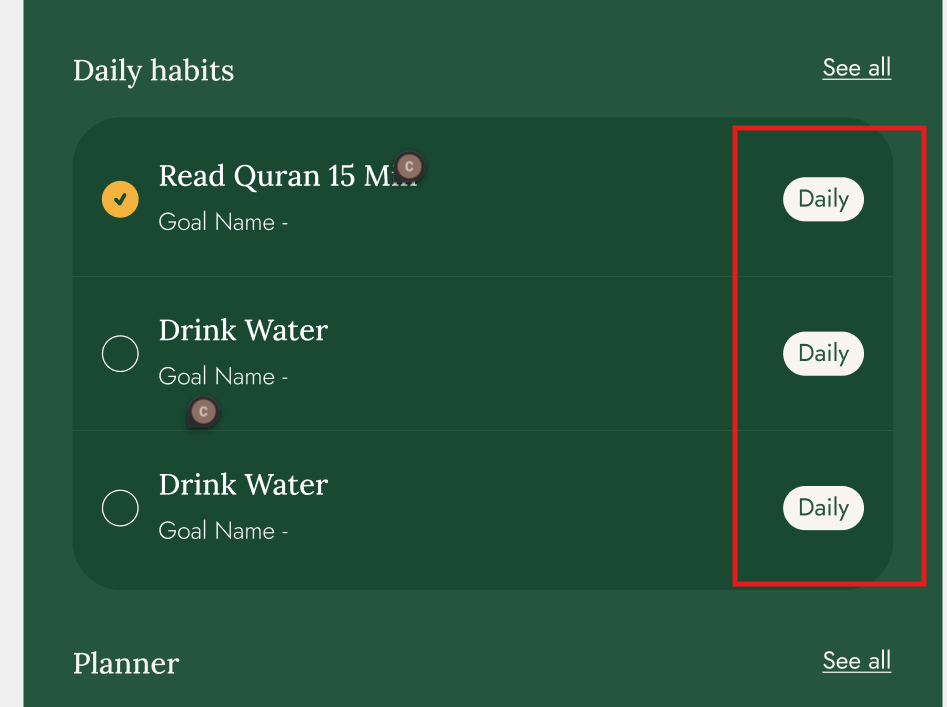The width and height of the screenshot is (947, 707).
Task: Open See all next to Planner
Action: (856, 661)
